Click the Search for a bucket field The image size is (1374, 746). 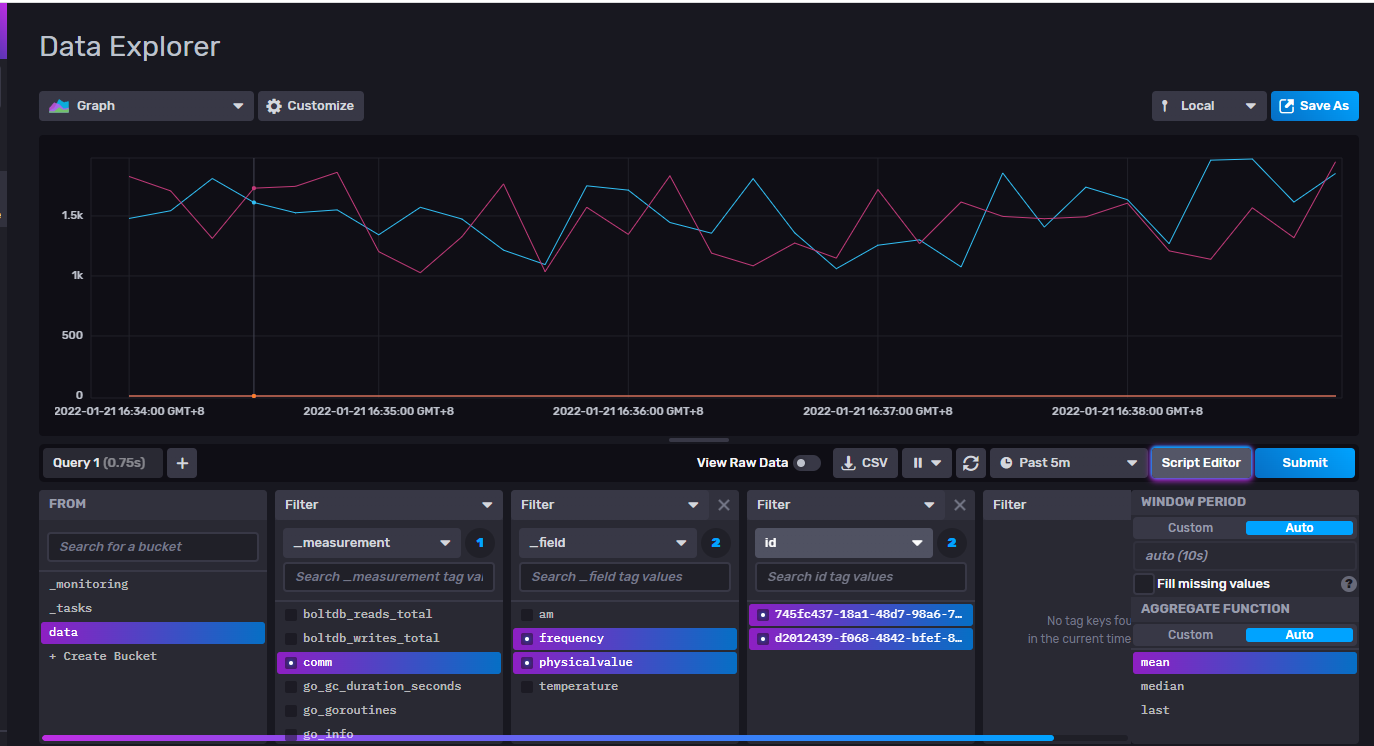coord(153,547)
